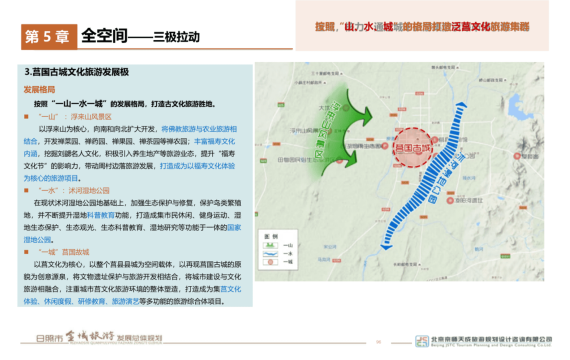Click the red map marker in the far east hills
The height and width of the screenshot is (360, 570).
(x=517, y=156)
